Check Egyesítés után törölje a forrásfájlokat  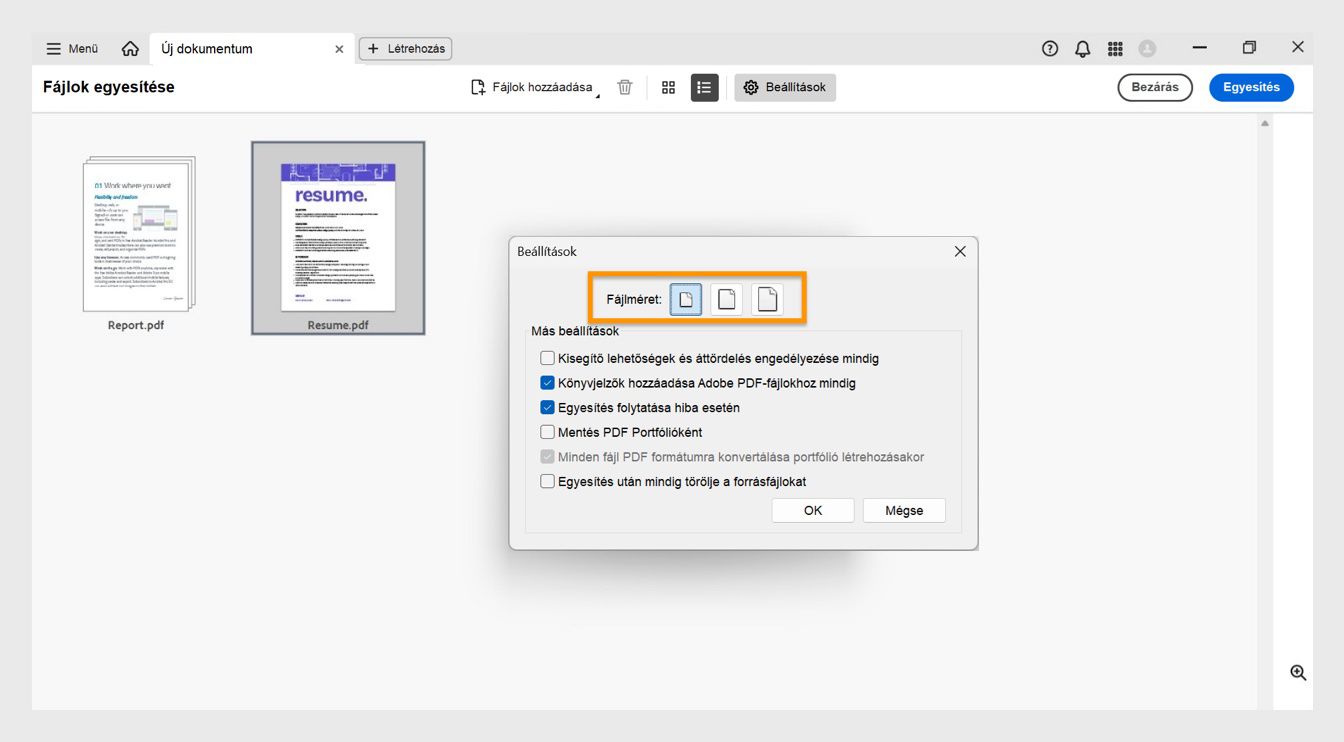click(x=547, y=481)
